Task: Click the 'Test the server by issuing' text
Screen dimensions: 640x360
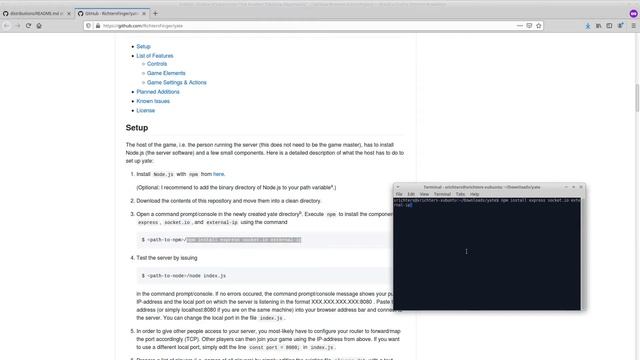Action: click(x=167, y=258)
